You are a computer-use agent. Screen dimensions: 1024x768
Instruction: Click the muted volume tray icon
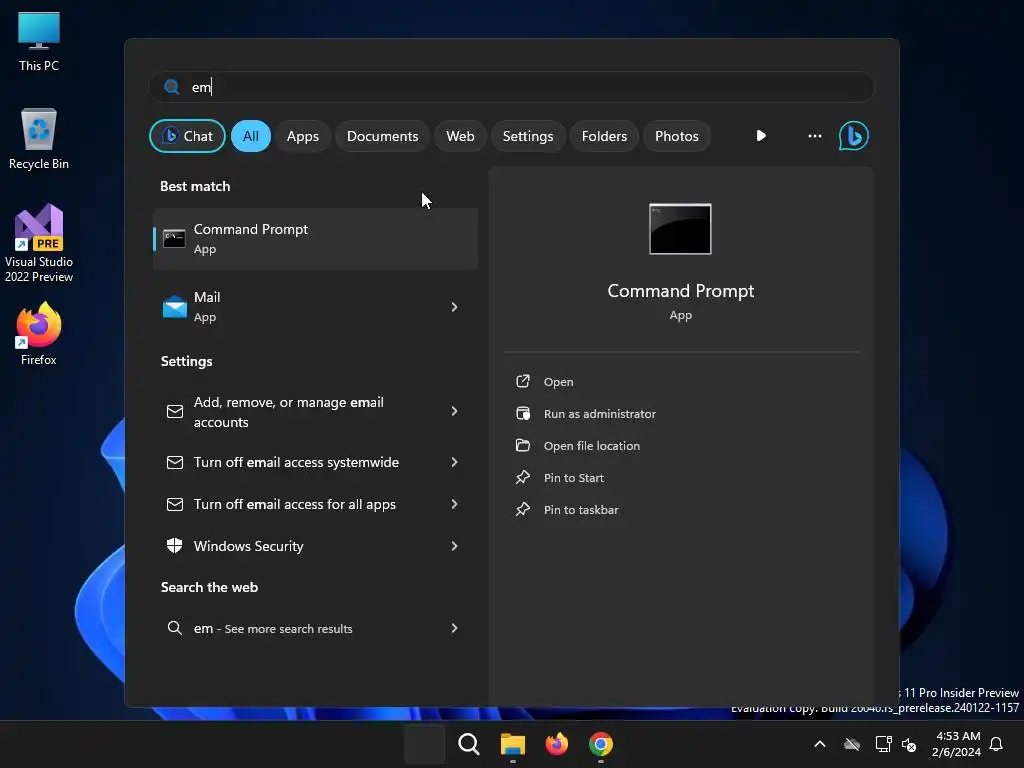(908, 744)
